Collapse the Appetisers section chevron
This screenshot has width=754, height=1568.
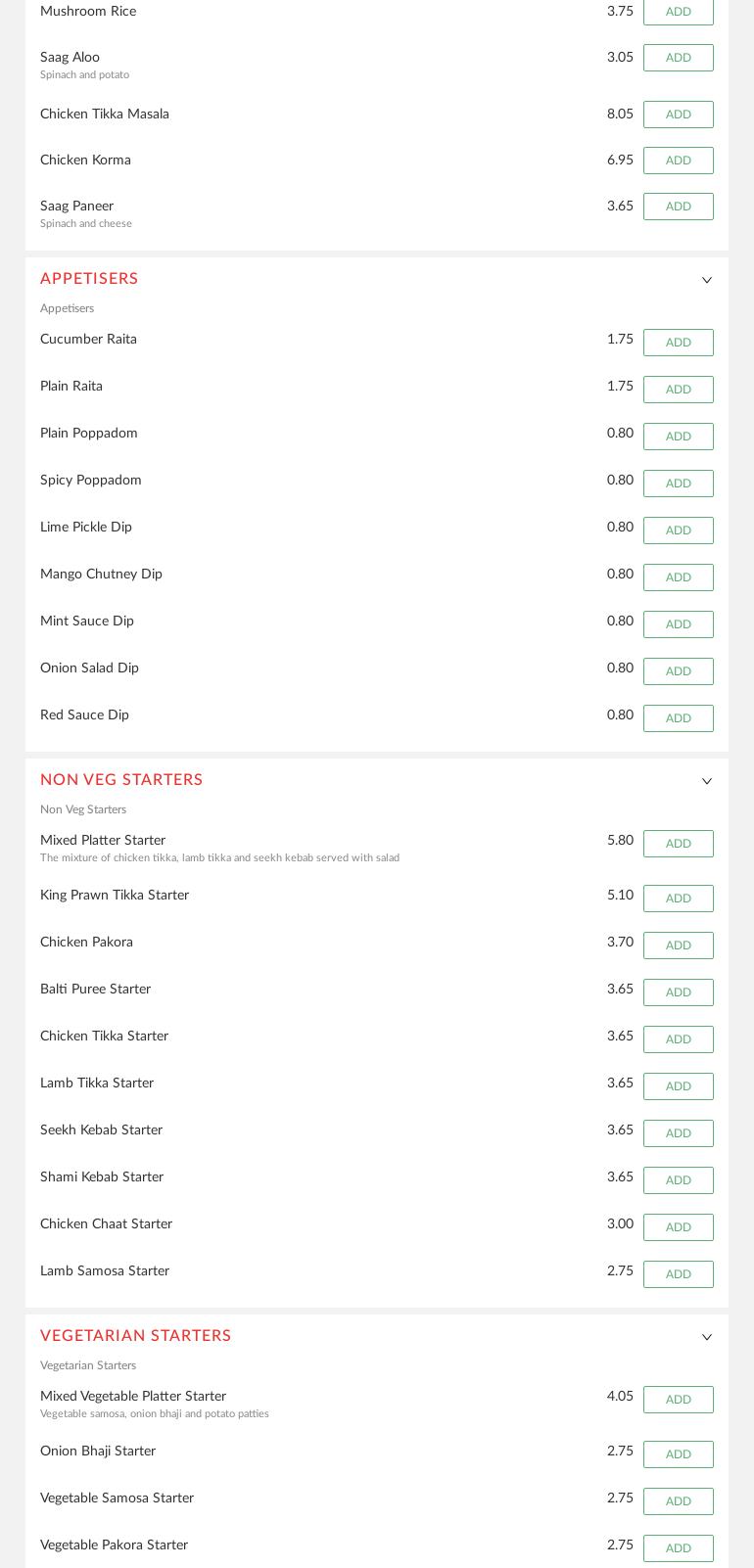coord(707,281)
